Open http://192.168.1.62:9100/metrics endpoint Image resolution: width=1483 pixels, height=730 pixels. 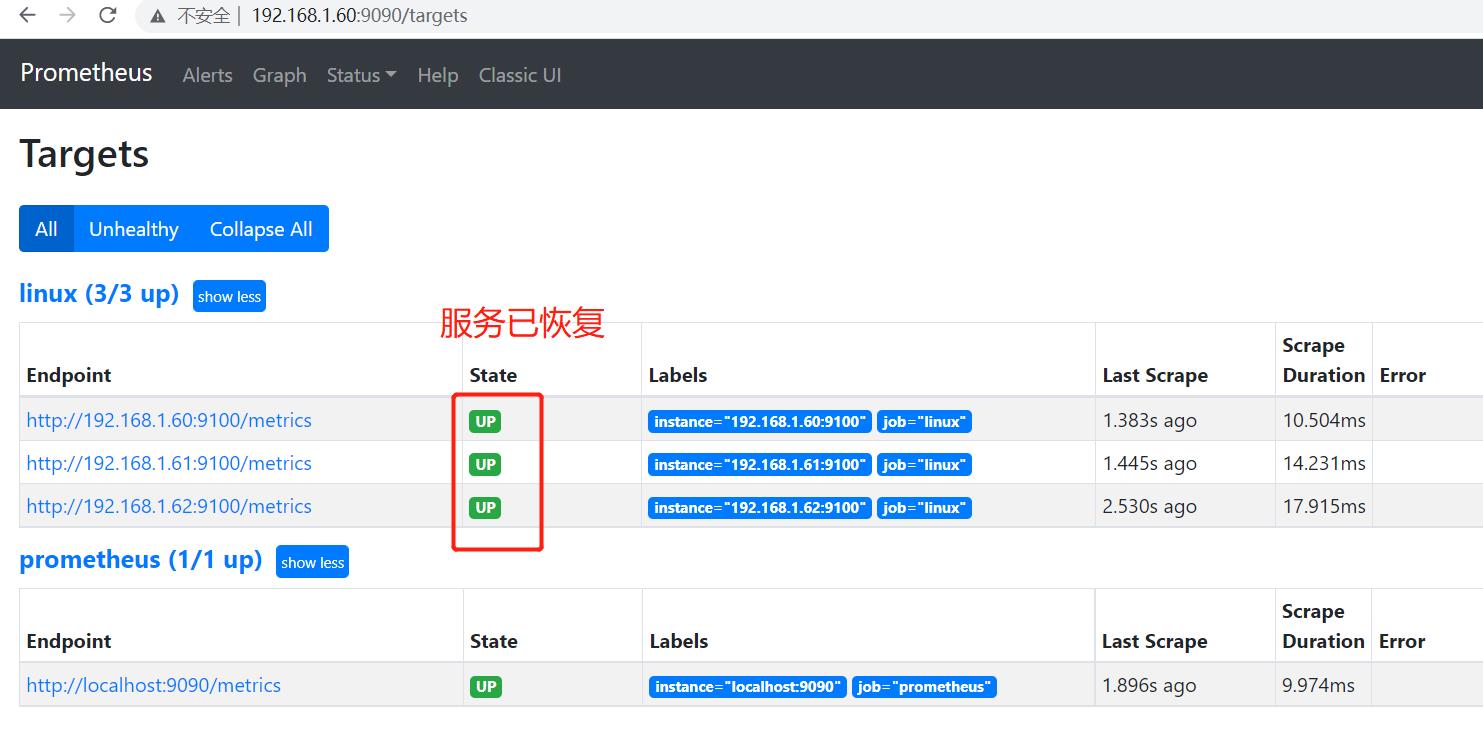[x=169, y=506]
